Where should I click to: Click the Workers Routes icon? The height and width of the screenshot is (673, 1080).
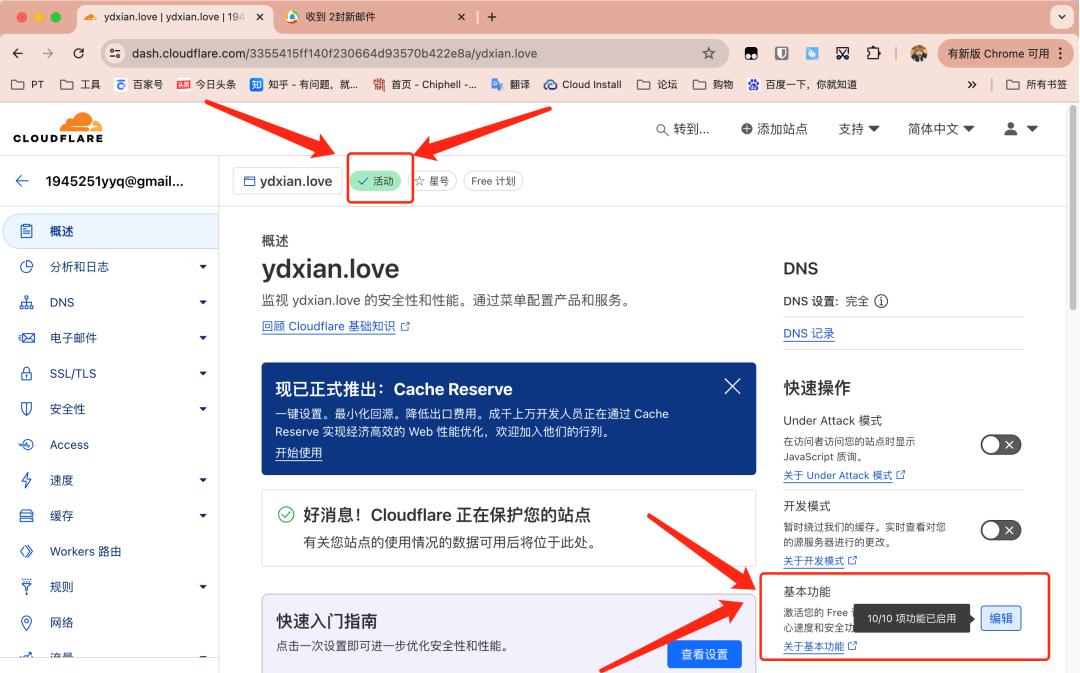click(x=26, y=551)
